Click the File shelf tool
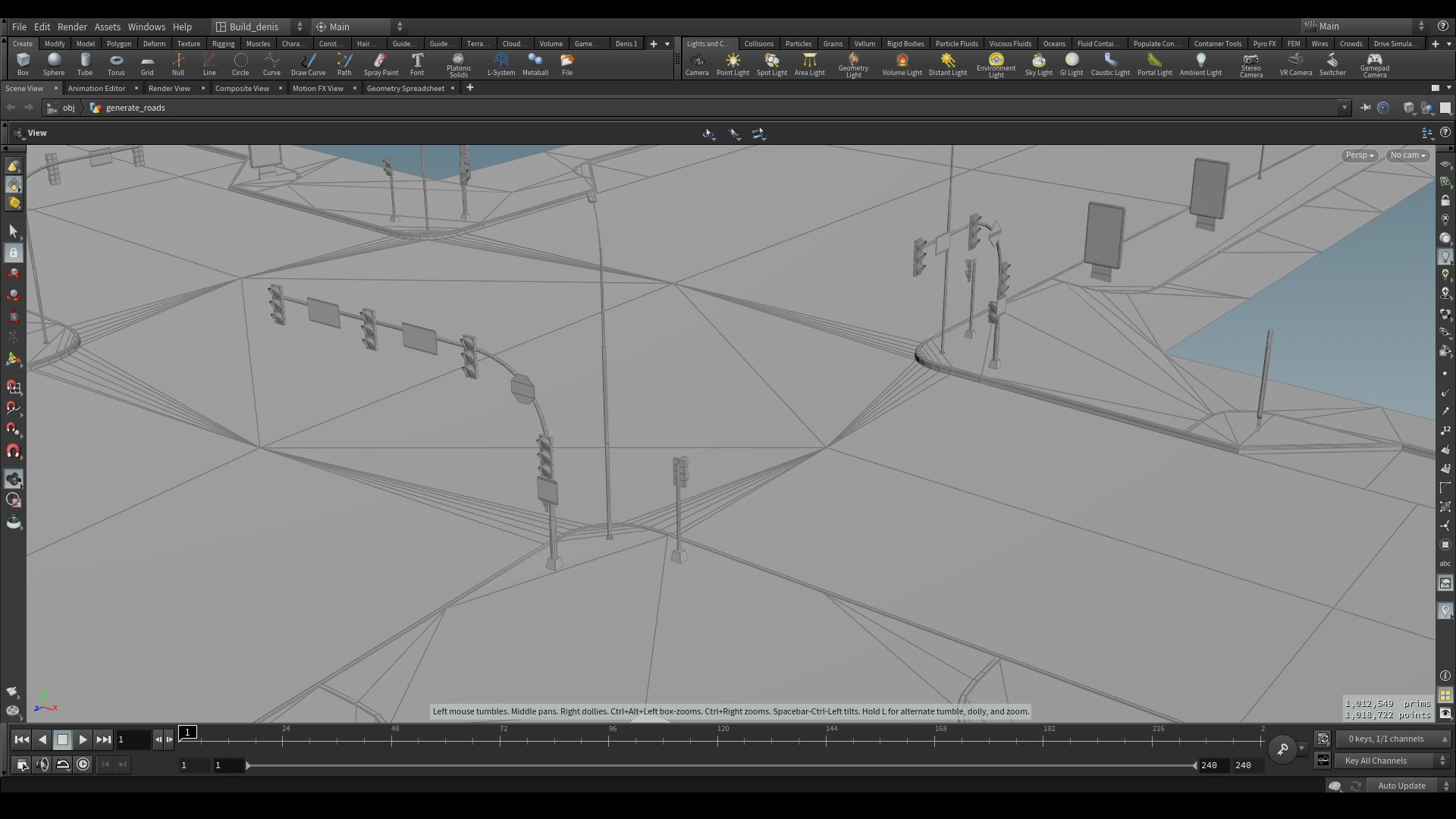Screen dimensions: 1456x819 [x=567, y=64]
